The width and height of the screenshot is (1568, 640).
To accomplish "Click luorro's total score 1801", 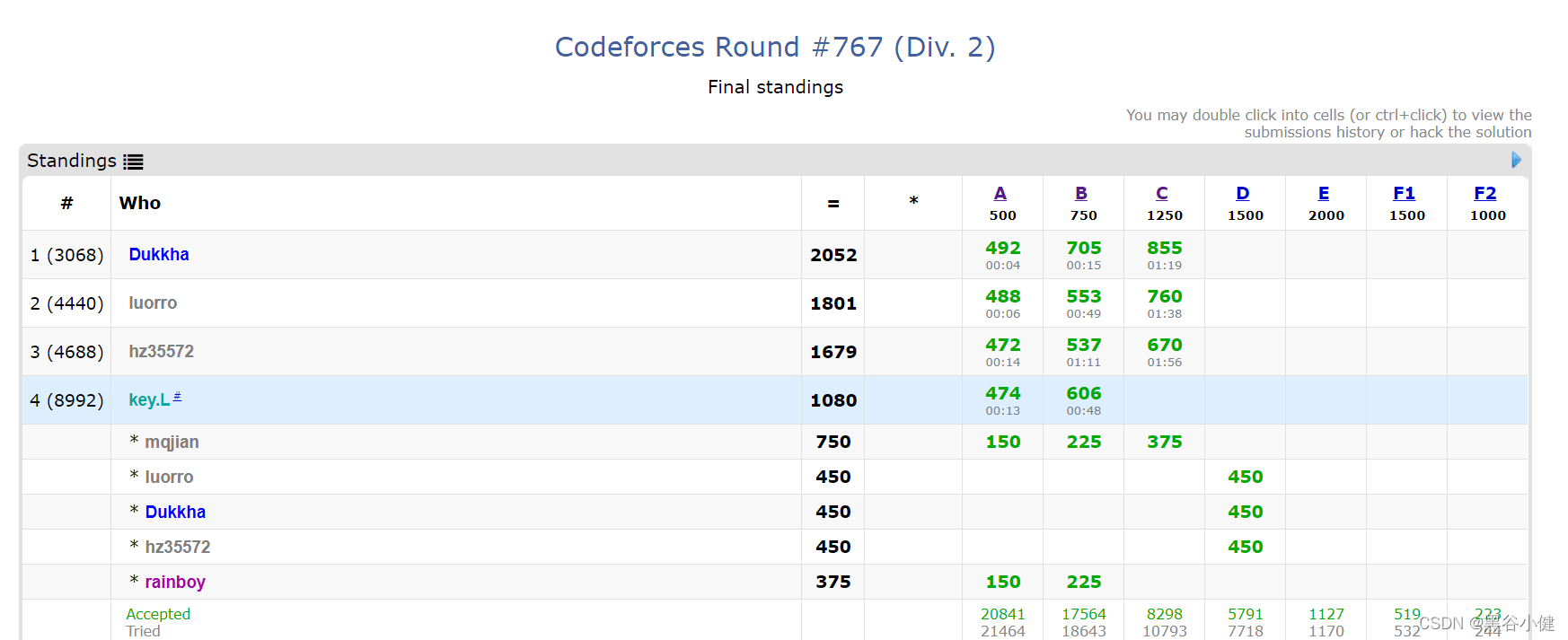I will [833, 303].
